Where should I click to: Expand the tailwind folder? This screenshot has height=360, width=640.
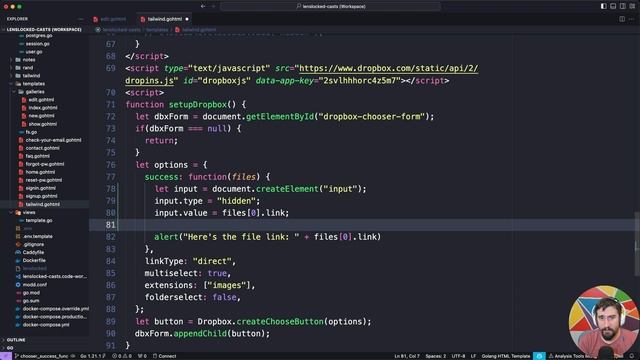point(31,76)
